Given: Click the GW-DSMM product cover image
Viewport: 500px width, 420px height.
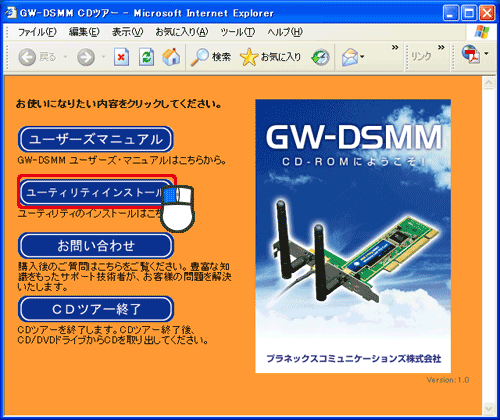Looking at the screenshot, I should pos(353,236).
